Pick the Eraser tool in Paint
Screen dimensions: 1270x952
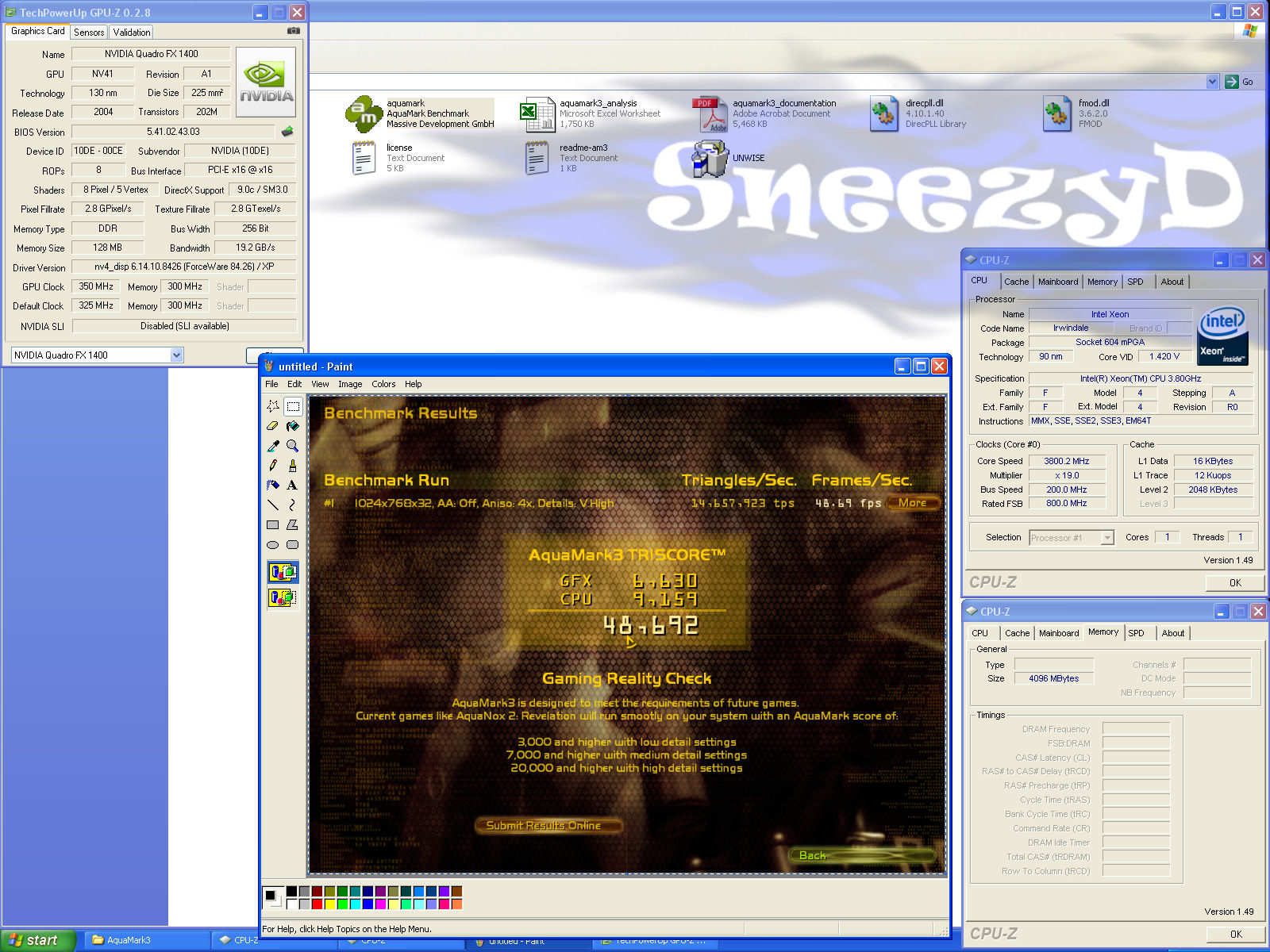[273, 425]
